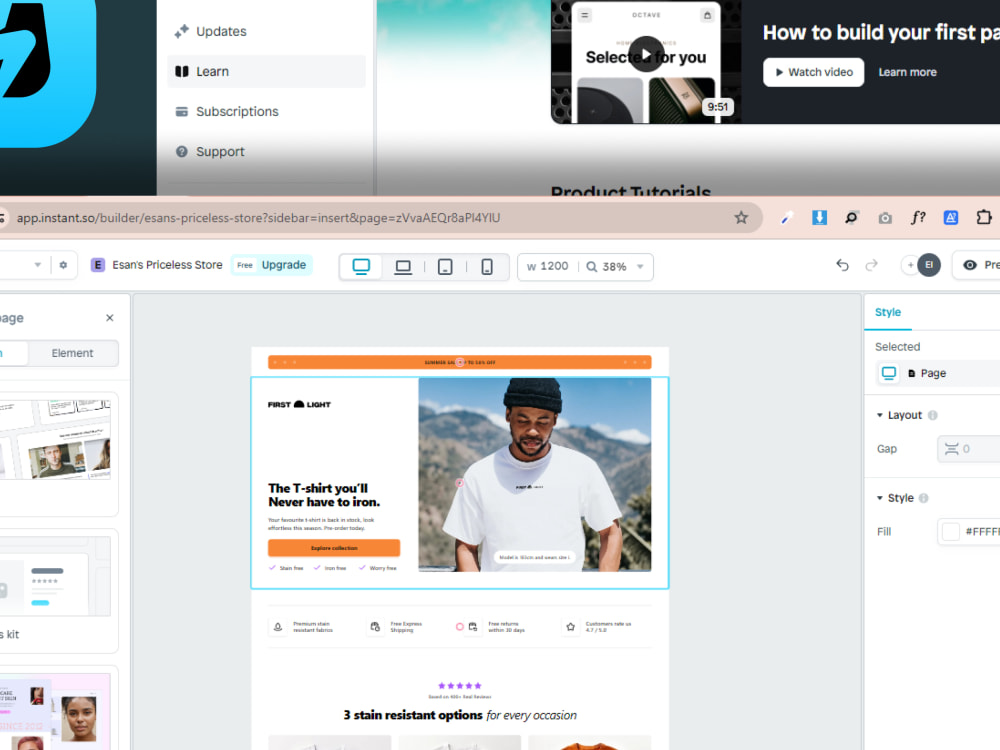Switch to the desktop breakpoint view
The height and width of the screenshot is (750, 1000).
tap(361, 267)
